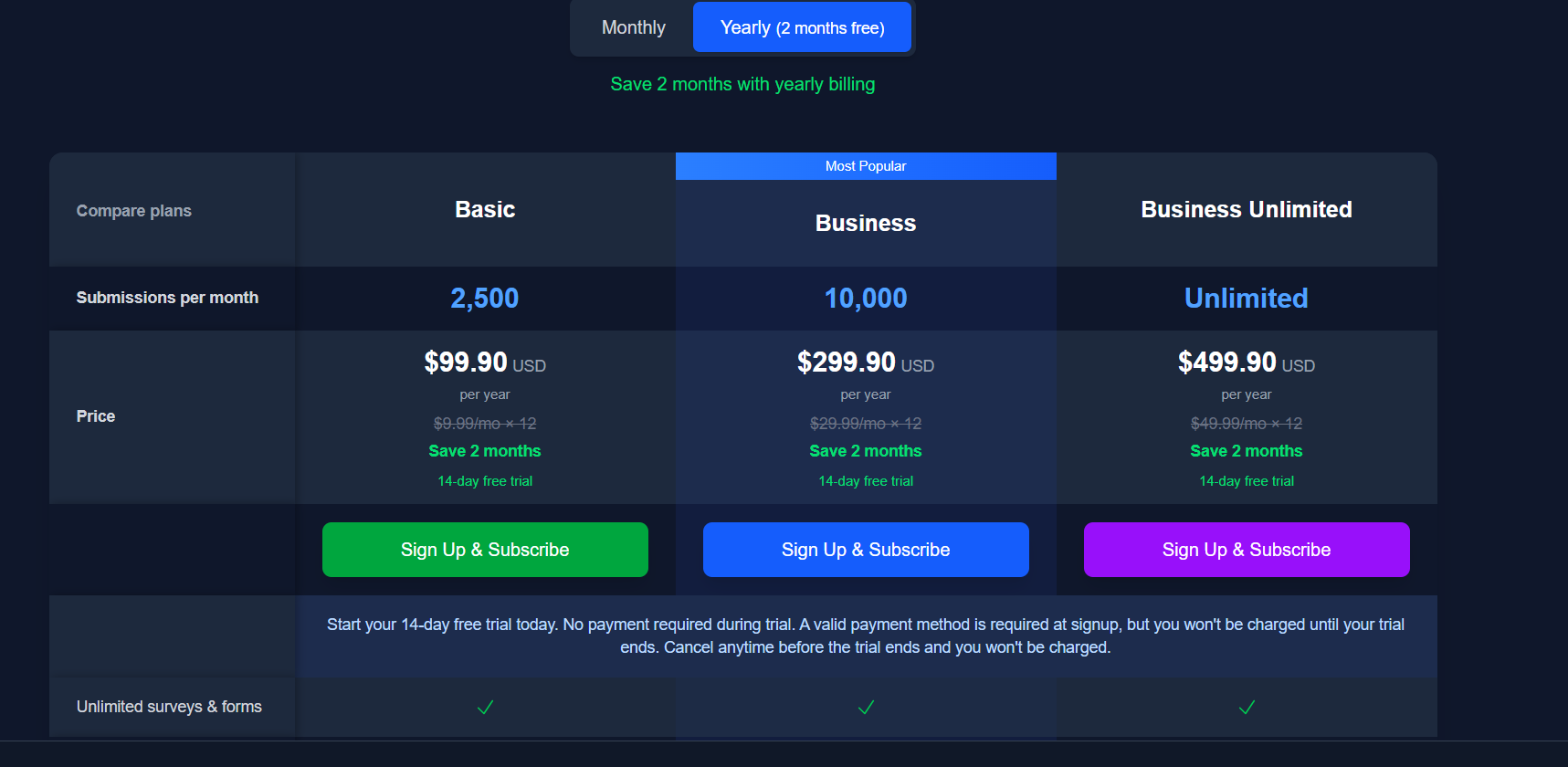Click the $499.90 USD yearly price
Image resolution: width=1568 pixels, height=767 pixels.
pos(1246,362)
